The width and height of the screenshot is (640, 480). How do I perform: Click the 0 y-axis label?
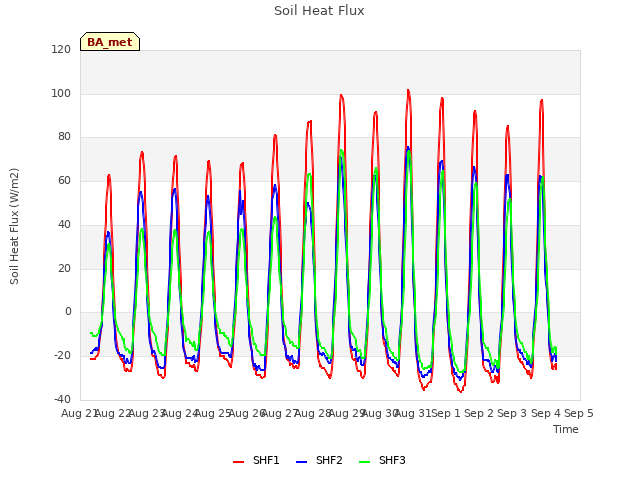[68, 312]
